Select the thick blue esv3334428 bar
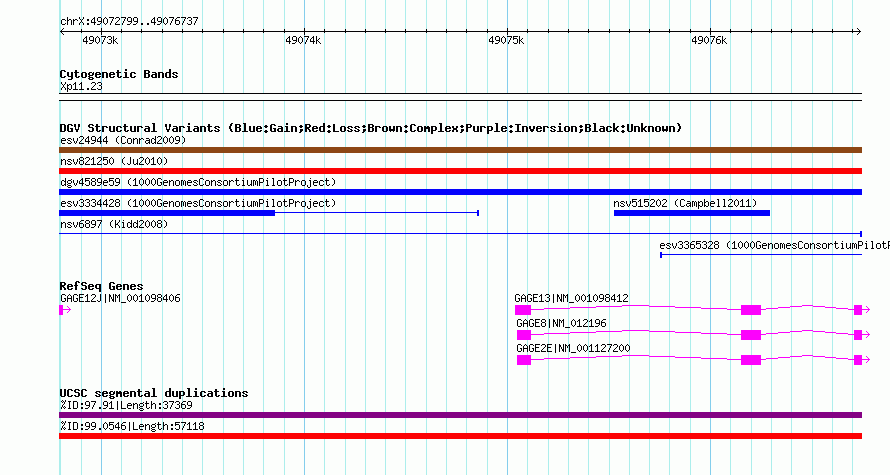The width and height of the screenshot is (890, 475). pos(167,213)
